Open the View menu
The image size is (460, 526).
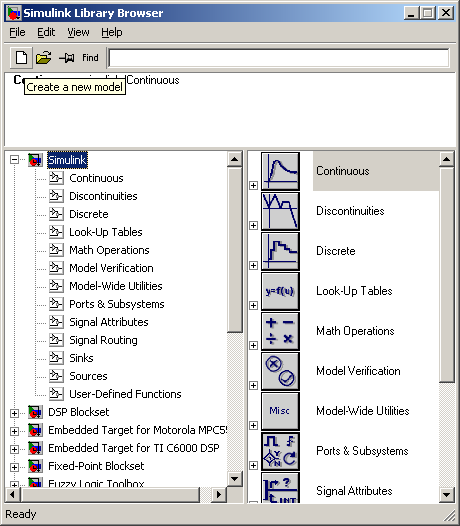(x=79, y=32)
